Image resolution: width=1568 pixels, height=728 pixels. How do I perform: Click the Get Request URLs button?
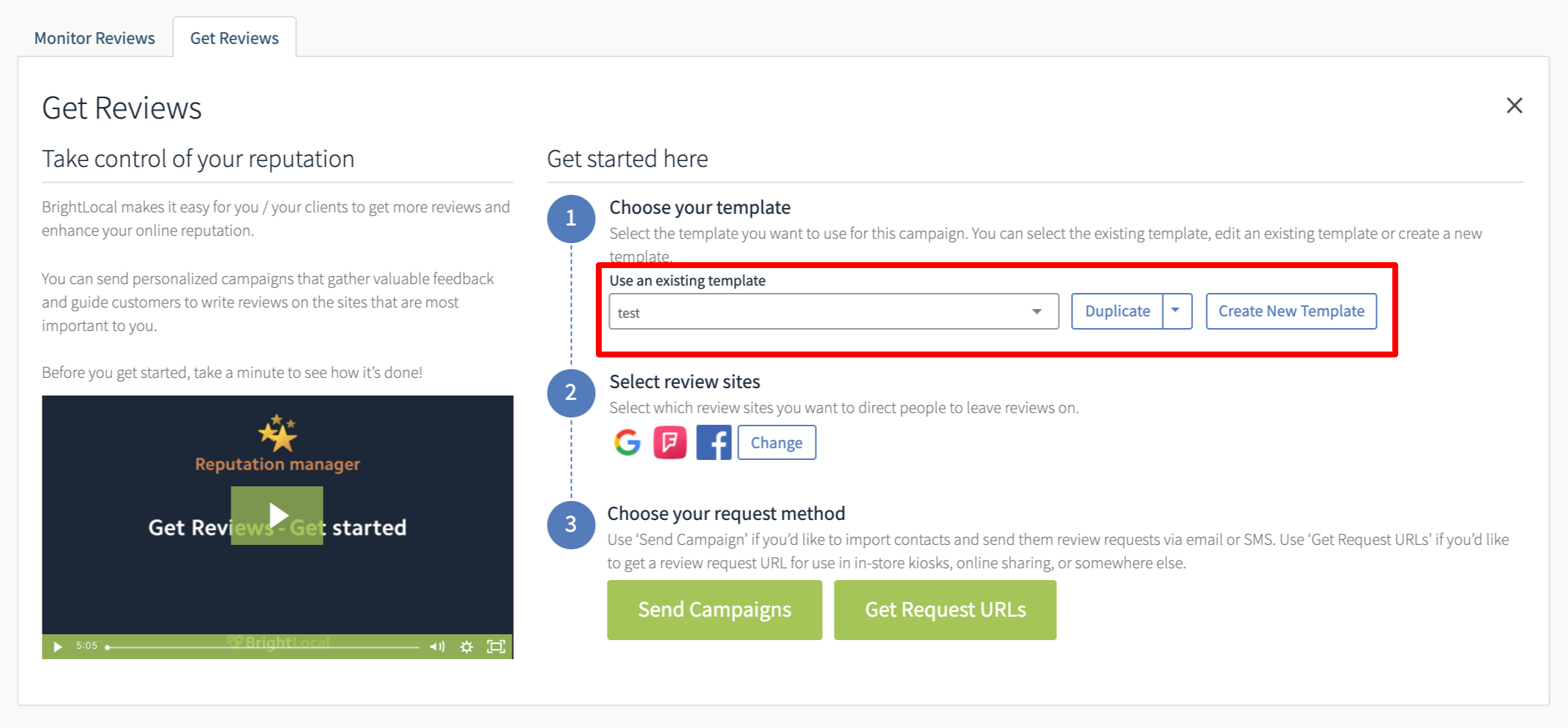[x=945, y=610]
